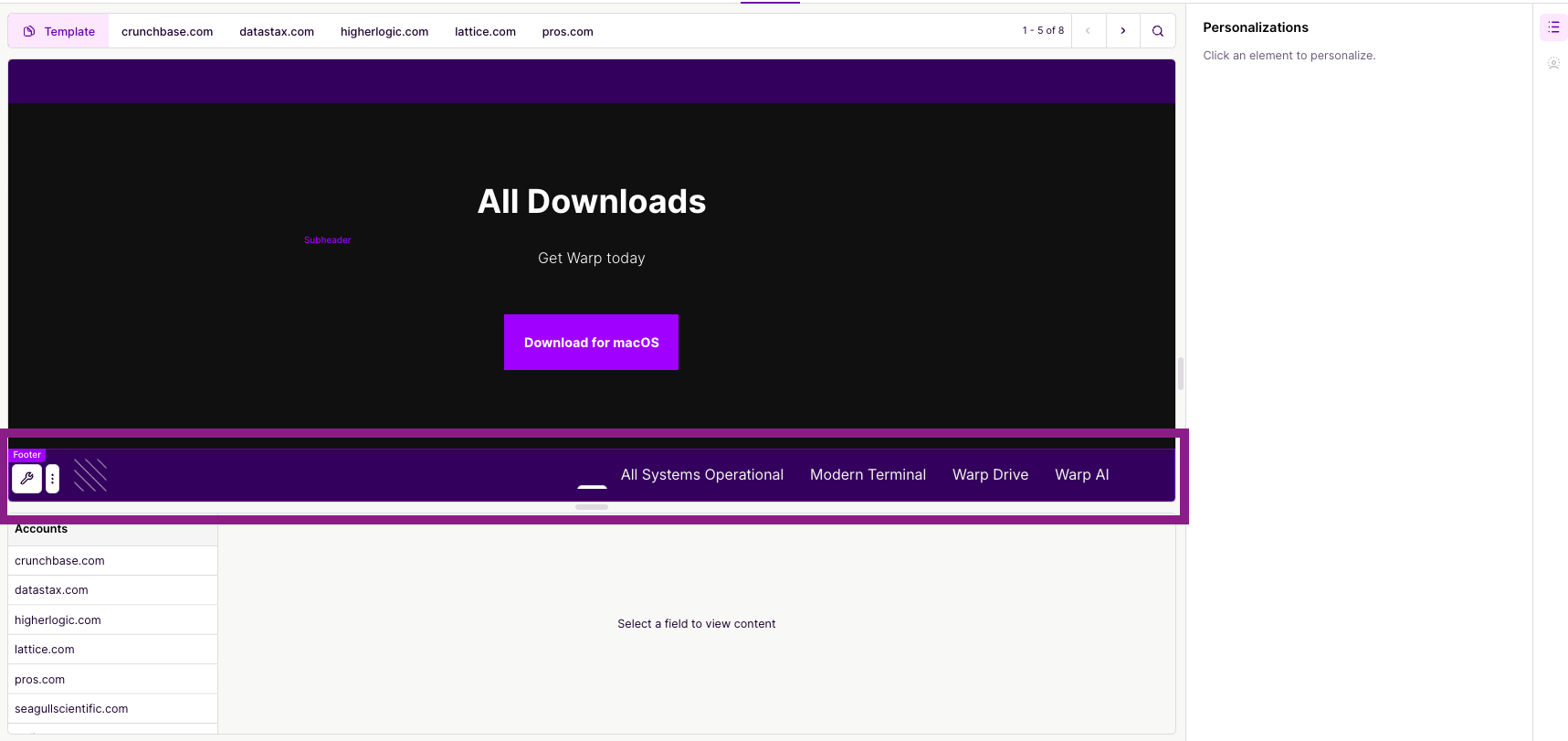Select the Template tab
The height and width of the screenshot is (741, 1568).
59,31
